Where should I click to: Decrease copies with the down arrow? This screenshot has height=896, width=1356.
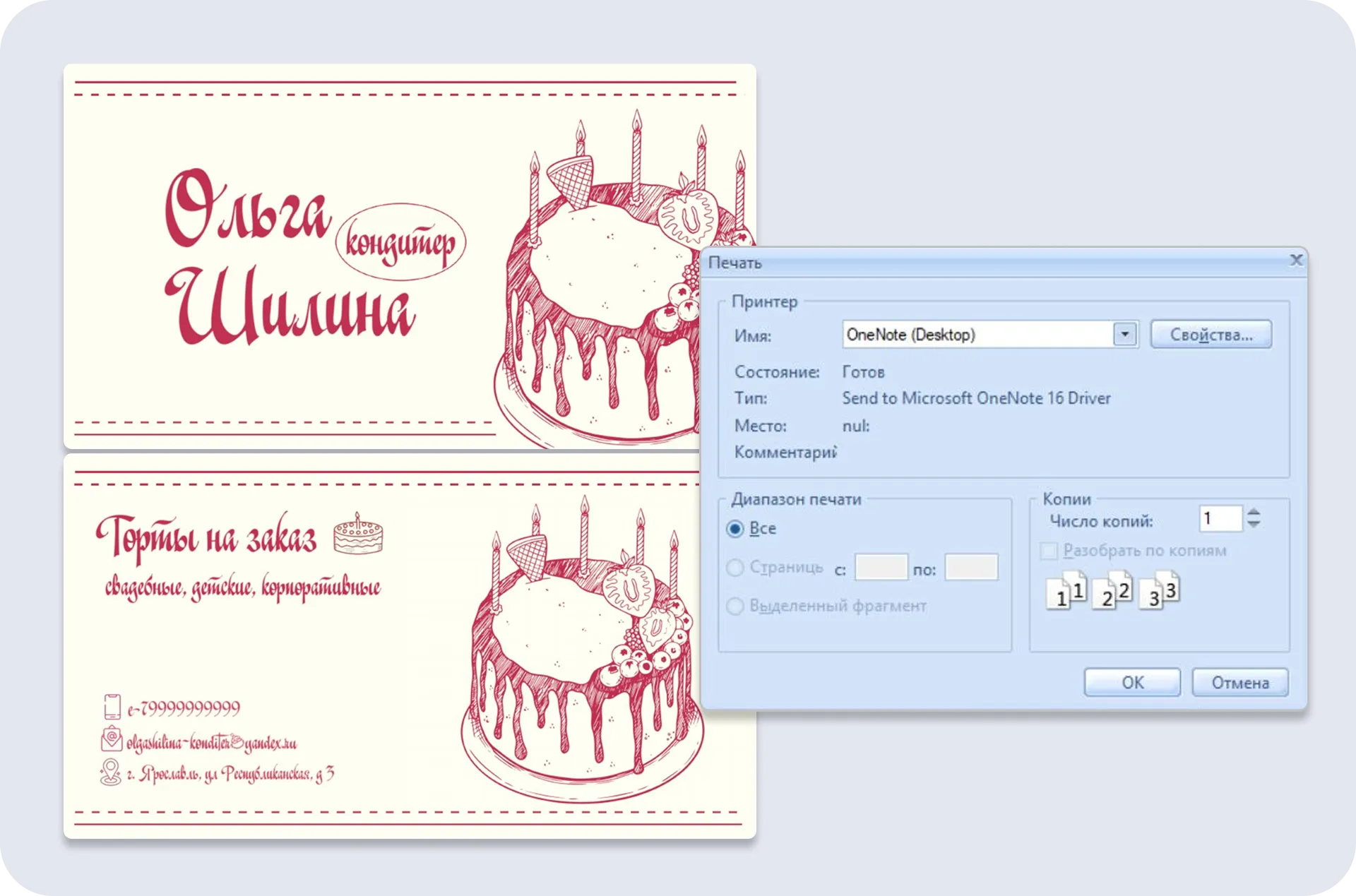click(x=1254, y=524)
